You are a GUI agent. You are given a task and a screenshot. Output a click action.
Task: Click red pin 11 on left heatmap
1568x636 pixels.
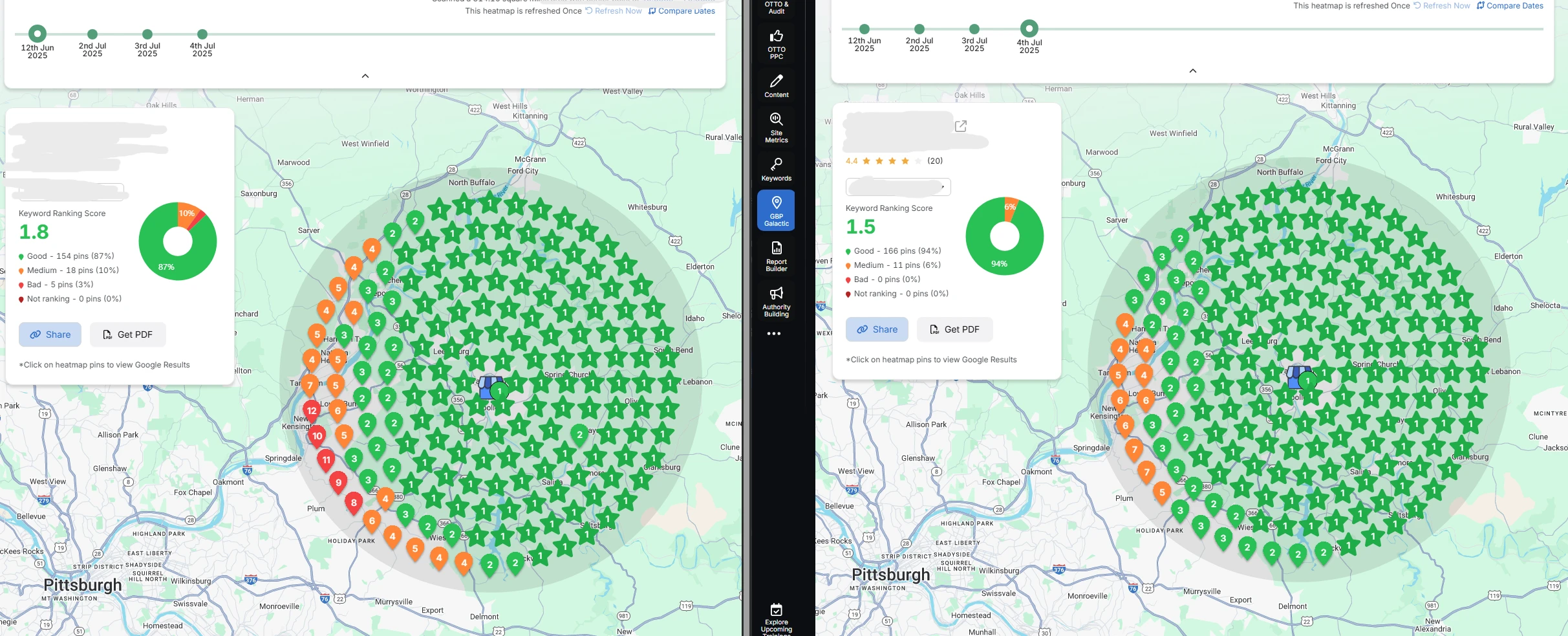tap(327, 461)
